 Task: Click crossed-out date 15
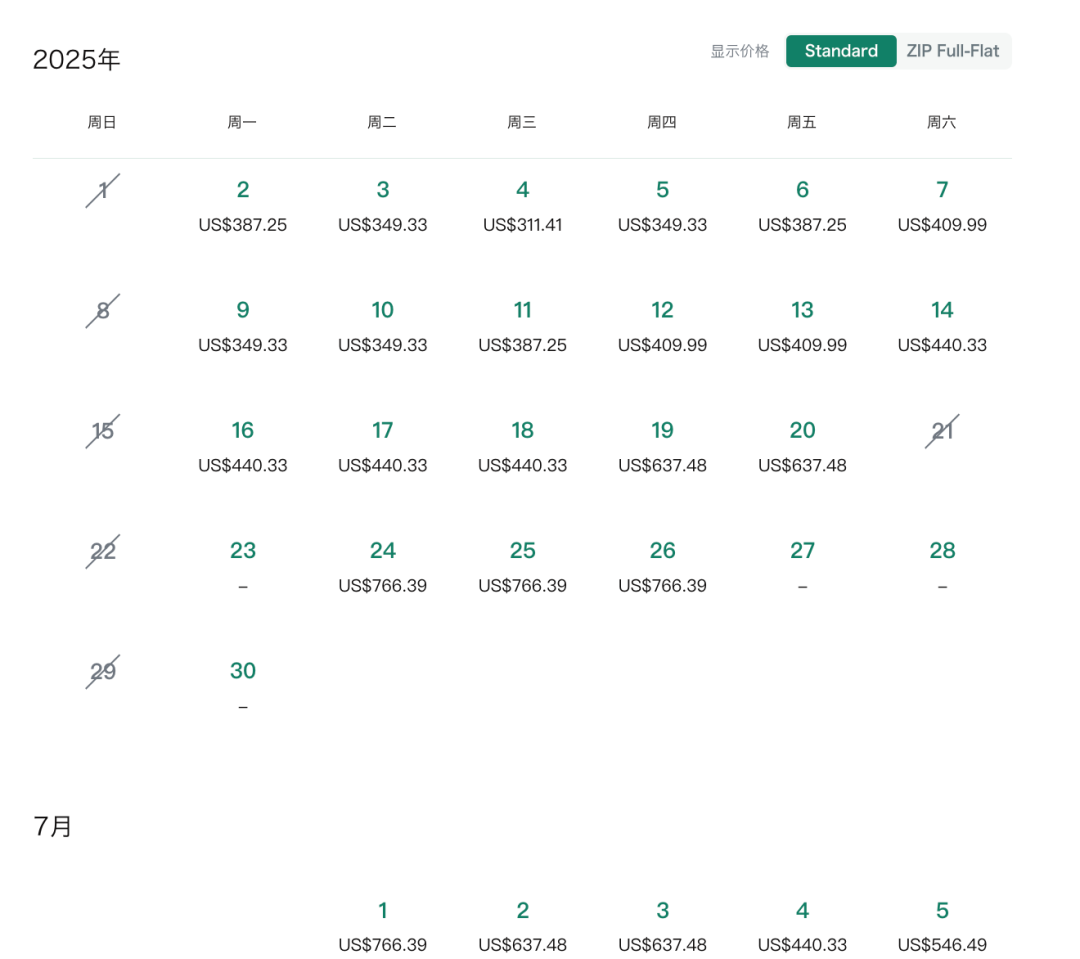click(103, 431)
